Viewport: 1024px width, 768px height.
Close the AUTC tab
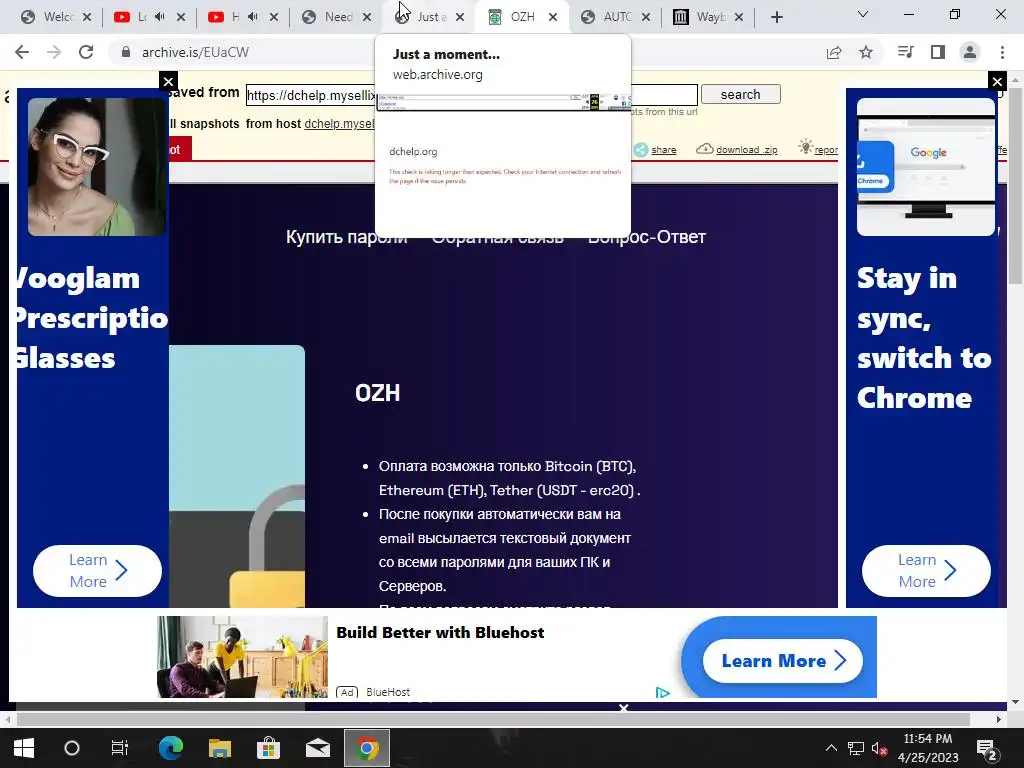[646, 17]
